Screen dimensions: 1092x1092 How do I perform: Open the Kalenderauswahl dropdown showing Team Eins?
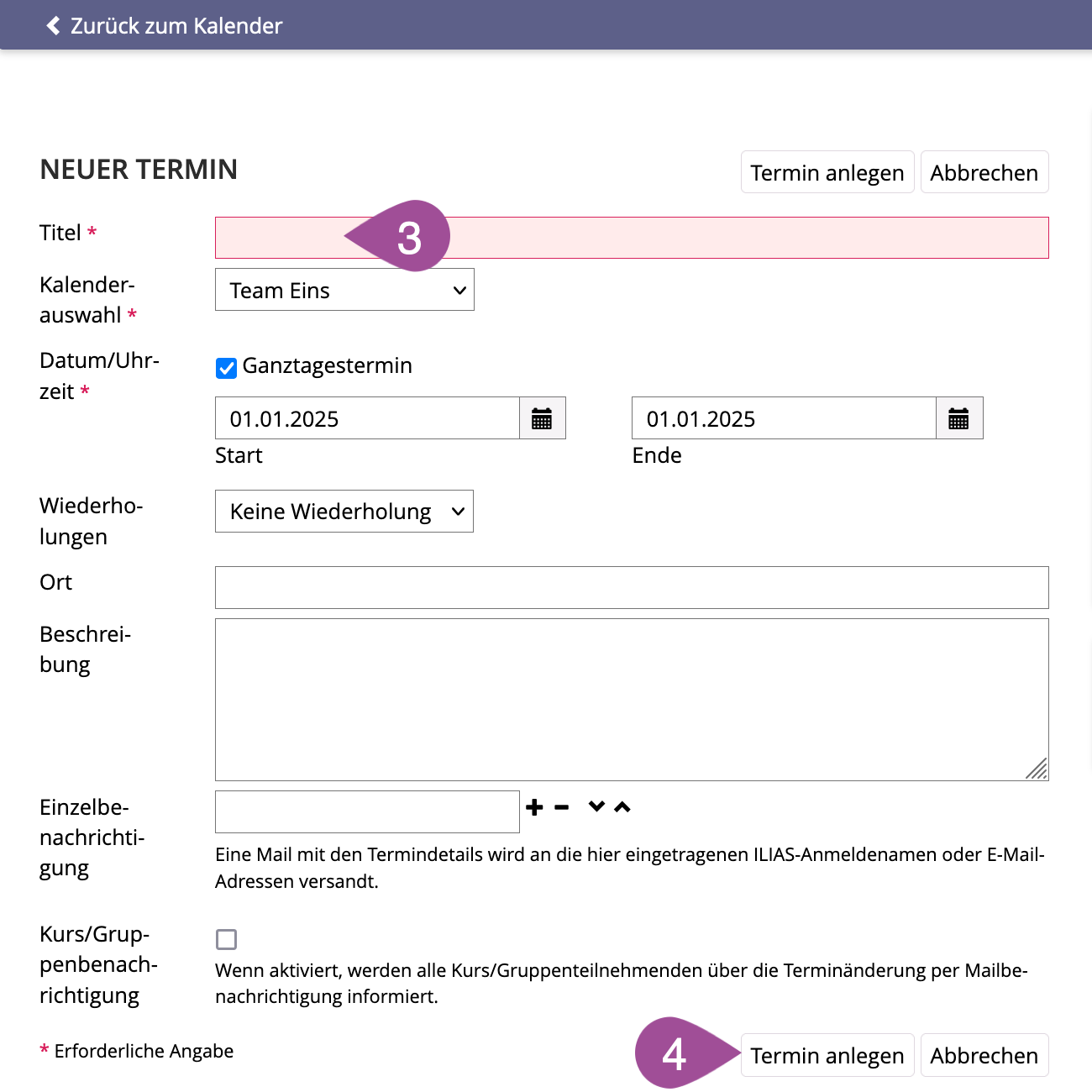pos(344,290)
